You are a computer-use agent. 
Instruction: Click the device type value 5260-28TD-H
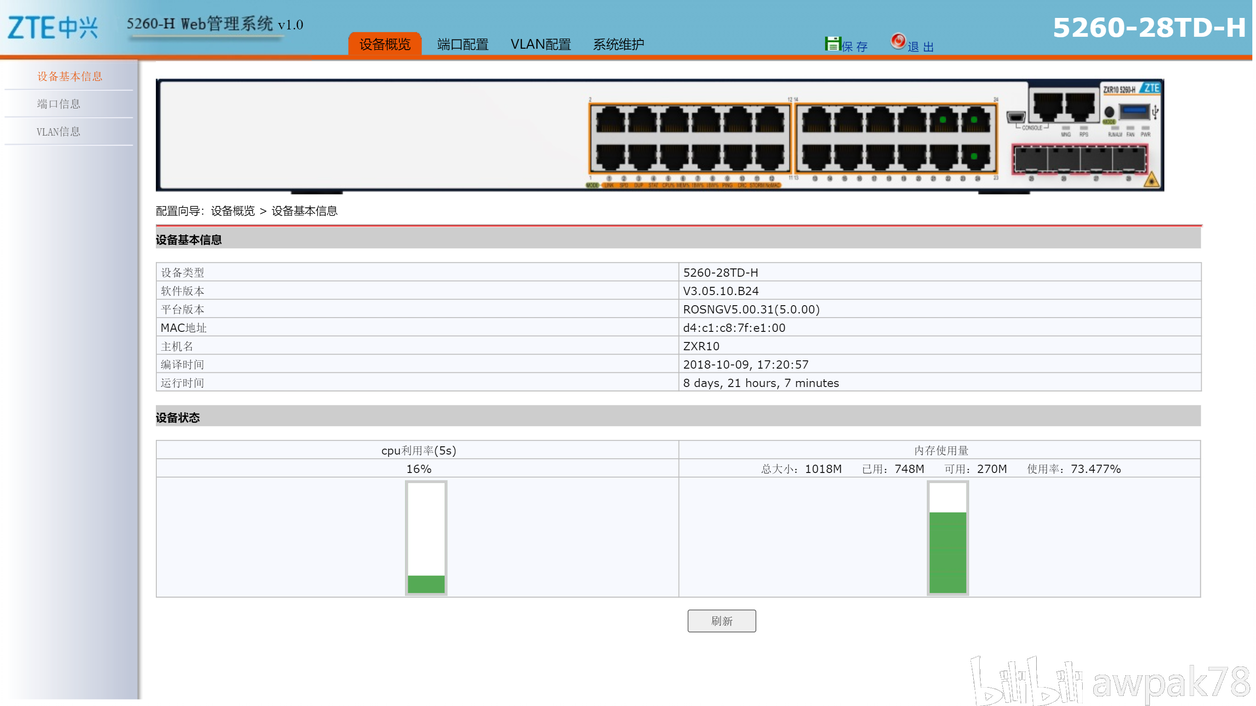coord(721,272)
